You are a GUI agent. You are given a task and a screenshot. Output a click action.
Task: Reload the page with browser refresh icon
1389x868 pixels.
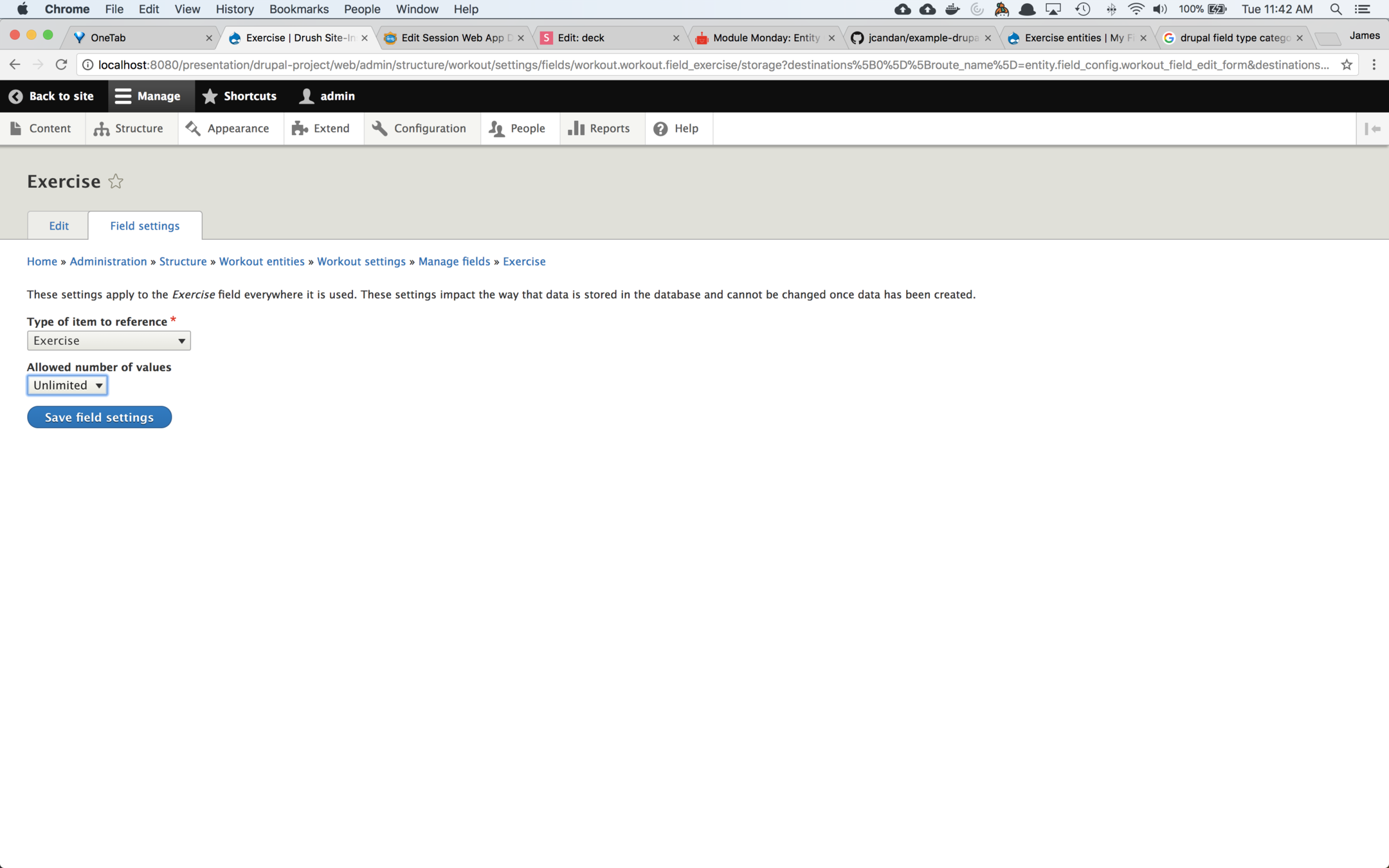pos(61,65)
